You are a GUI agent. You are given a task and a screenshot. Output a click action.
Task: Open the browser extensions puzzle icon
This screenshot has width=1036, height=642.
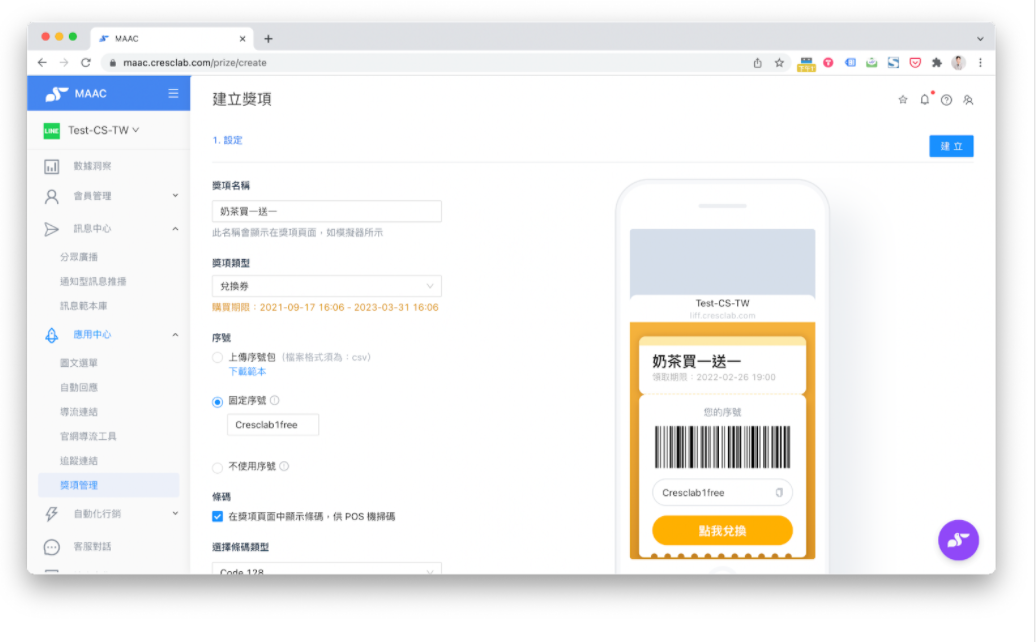click(936, 63)
